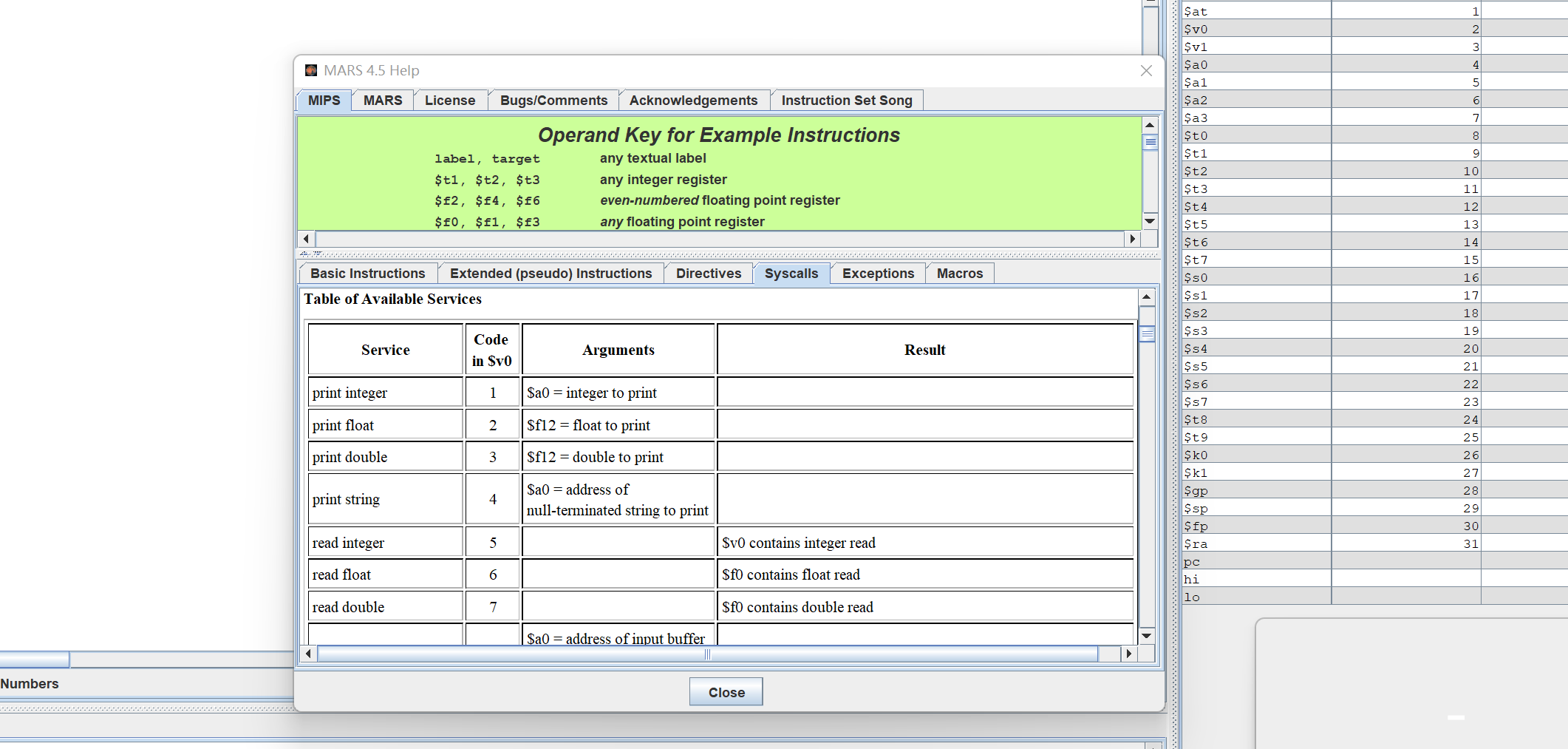
Task: Select $t9 row in registers table
Action: point(1374,437)
